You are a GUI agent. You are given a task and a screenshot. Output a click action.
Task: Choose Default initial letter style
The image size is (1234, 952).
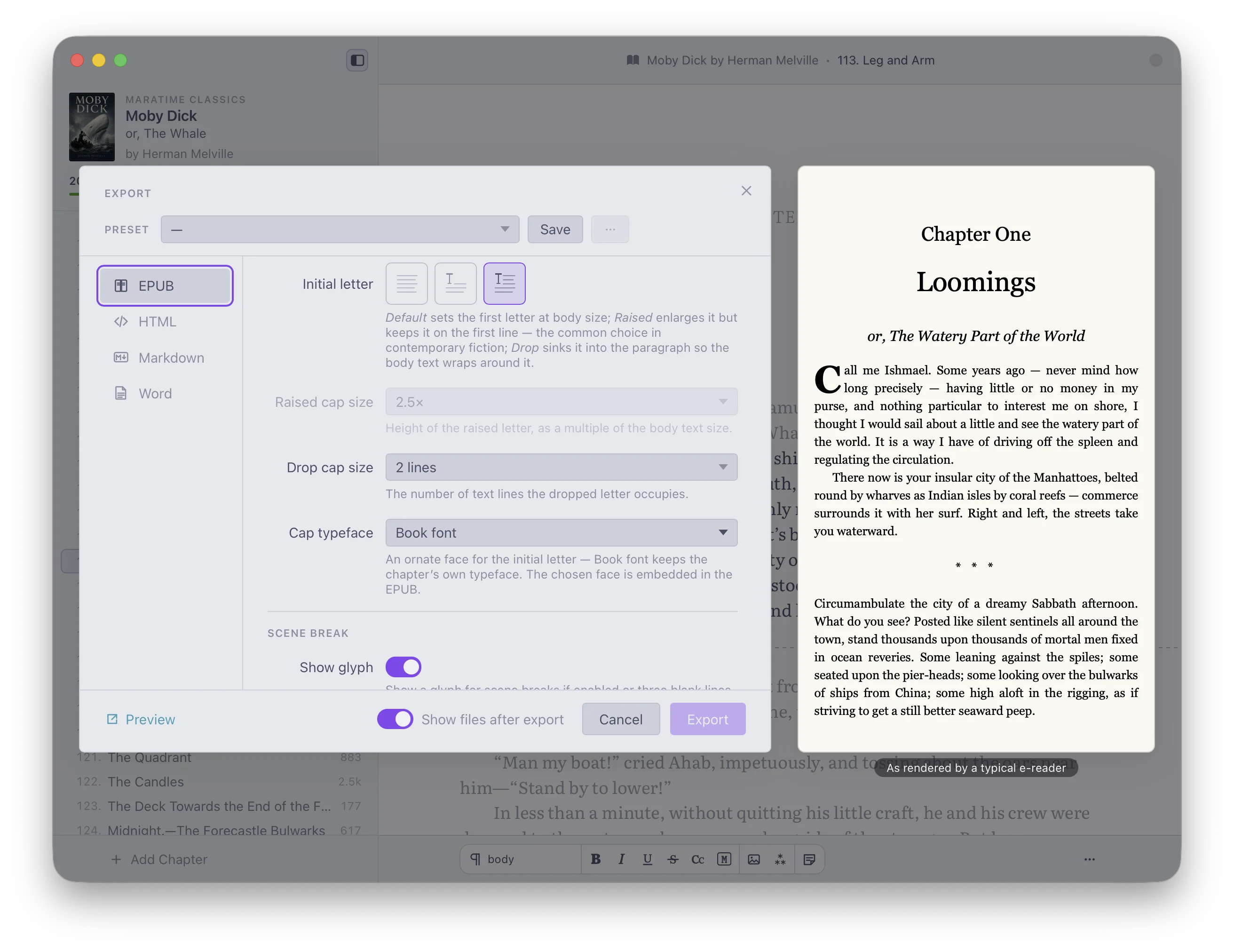point(407,284)
